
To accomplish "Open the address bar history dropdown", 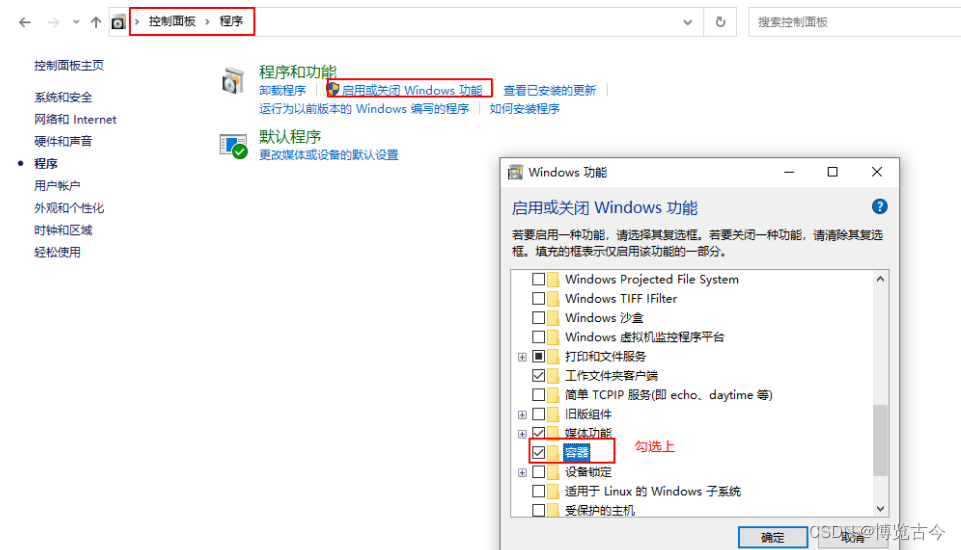I will 688,23.
